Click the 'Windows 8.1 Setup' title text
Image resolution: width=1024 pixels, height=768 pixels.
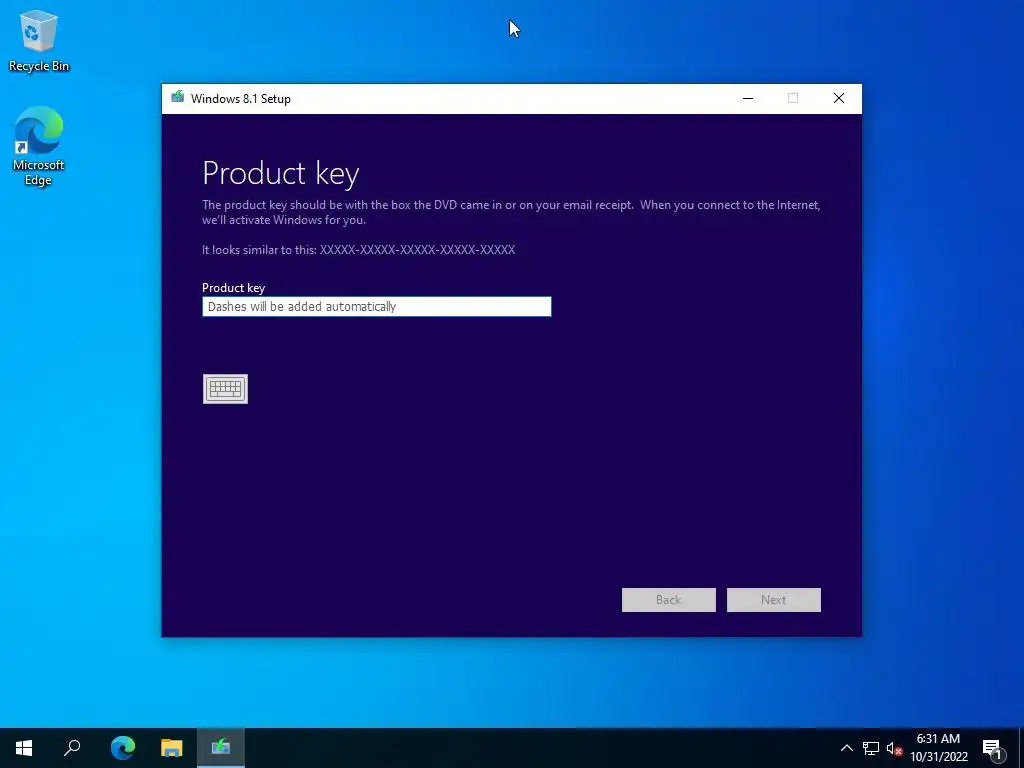click(x=241, y=99)
